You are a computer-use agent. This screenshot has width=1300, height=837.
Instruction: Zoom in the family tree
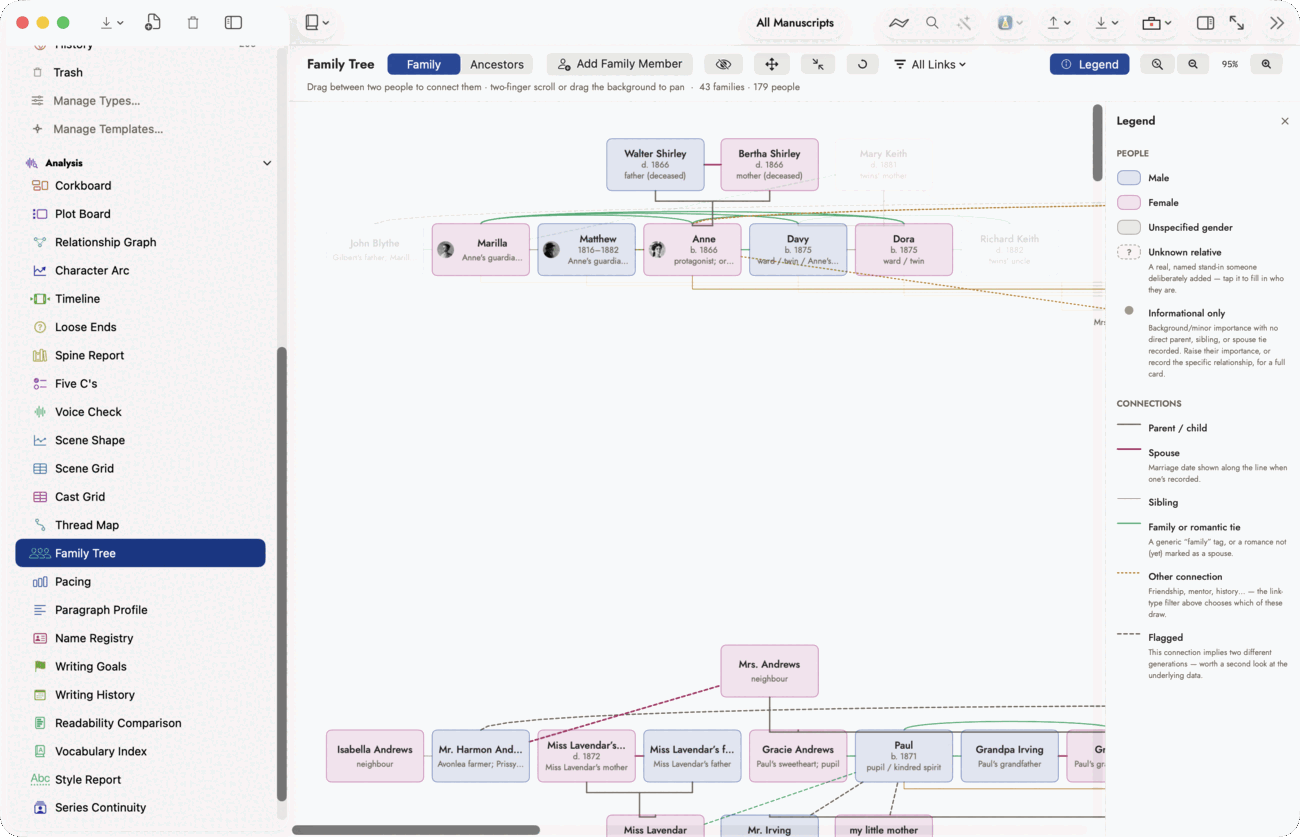click(x=1266, y=64)
